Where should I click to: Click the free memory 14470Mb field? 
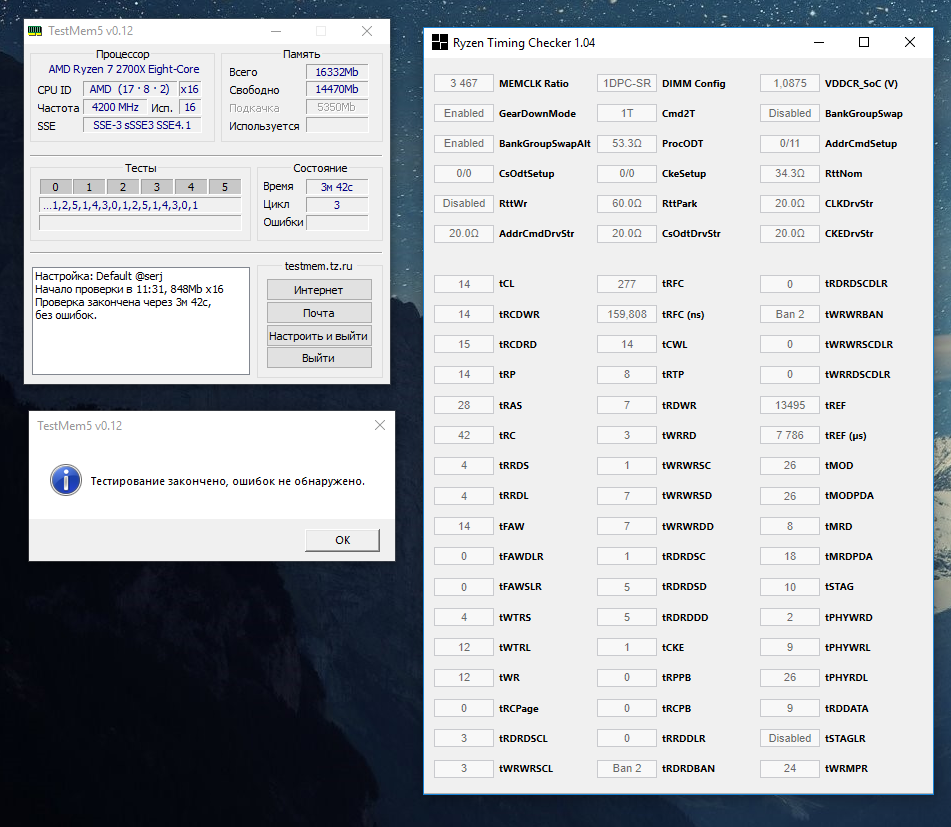click(337, 89)
